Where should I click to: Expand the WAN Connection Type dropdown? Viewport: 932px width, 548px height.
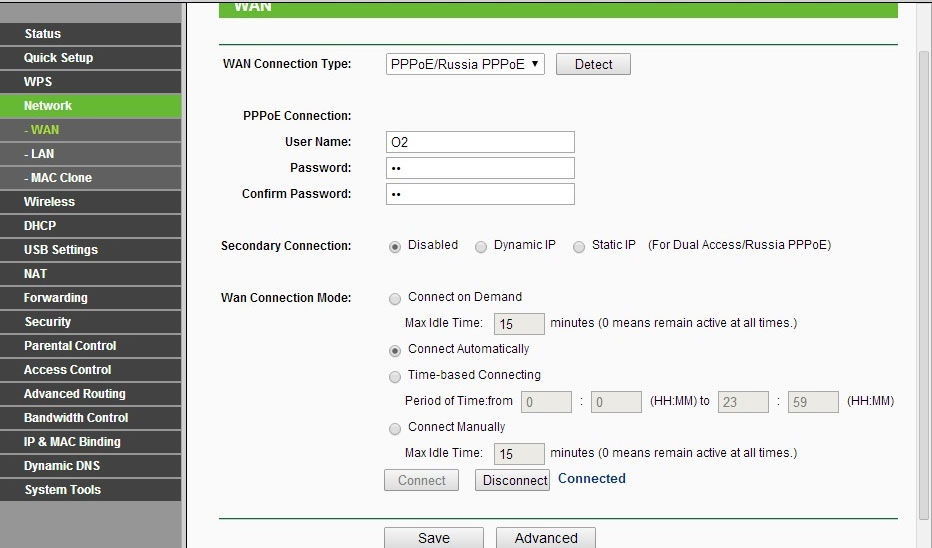[x=465, y=64]
